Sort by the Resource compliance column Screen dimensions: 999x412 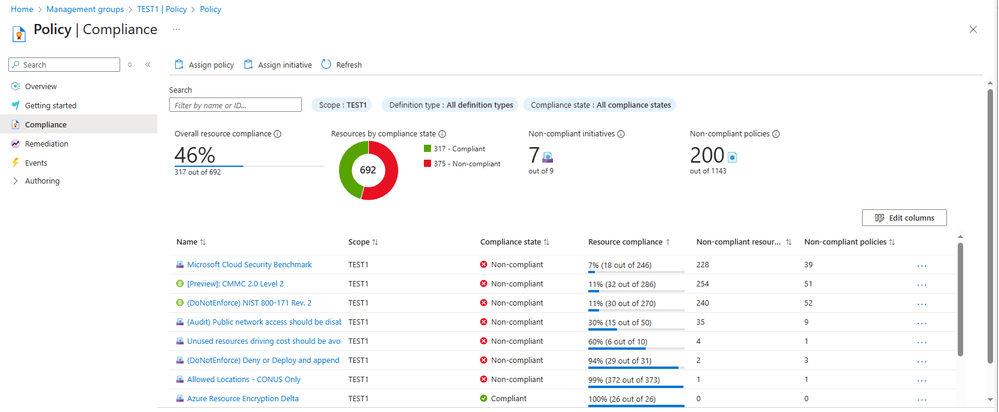[x=629, y=243]
